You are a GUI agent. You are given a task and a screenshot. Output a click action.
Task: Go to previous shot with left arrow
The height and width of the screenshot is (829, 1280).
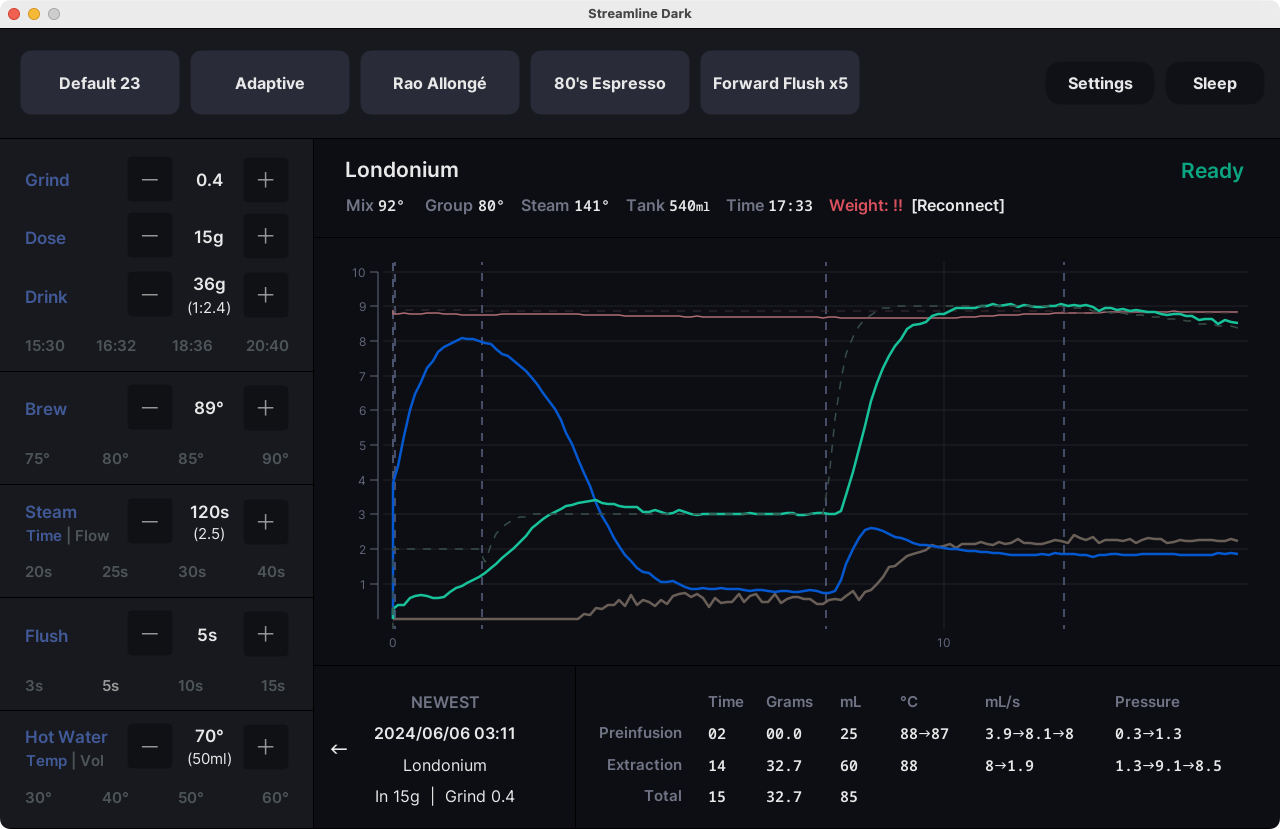(339, 749)
